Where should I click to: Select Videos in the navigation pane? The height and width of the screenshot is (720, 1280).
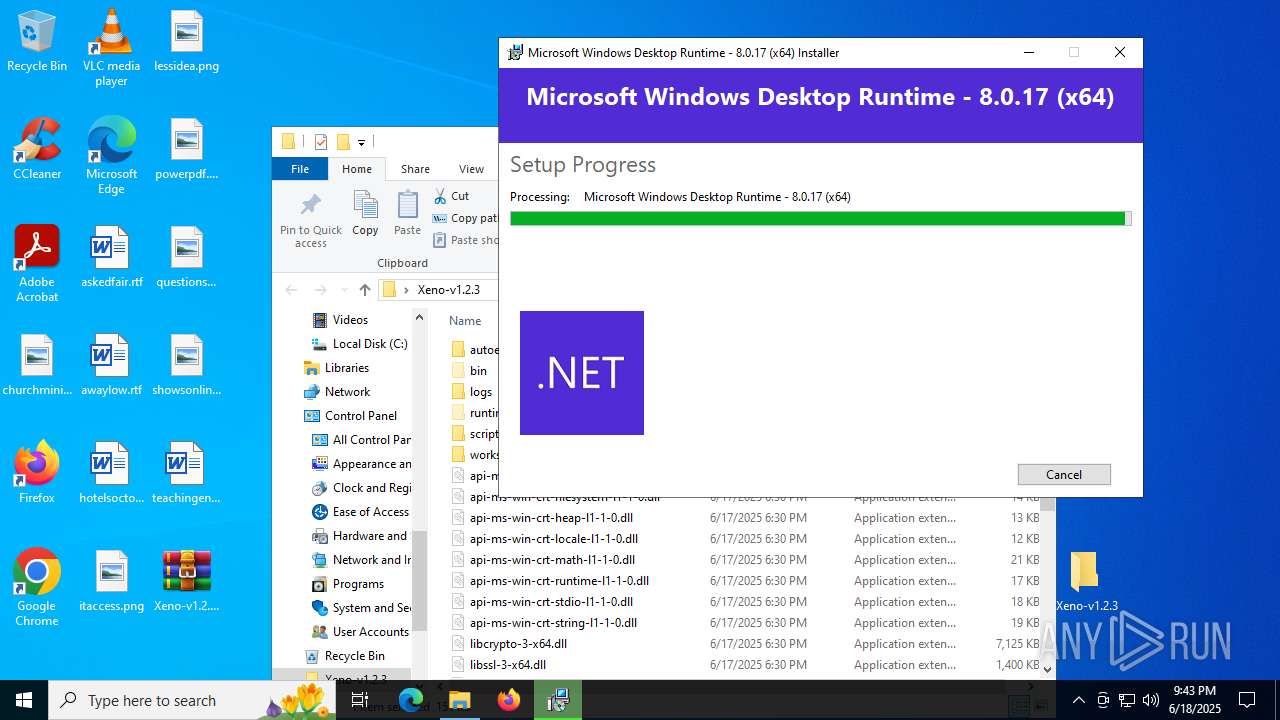(350, 320)
